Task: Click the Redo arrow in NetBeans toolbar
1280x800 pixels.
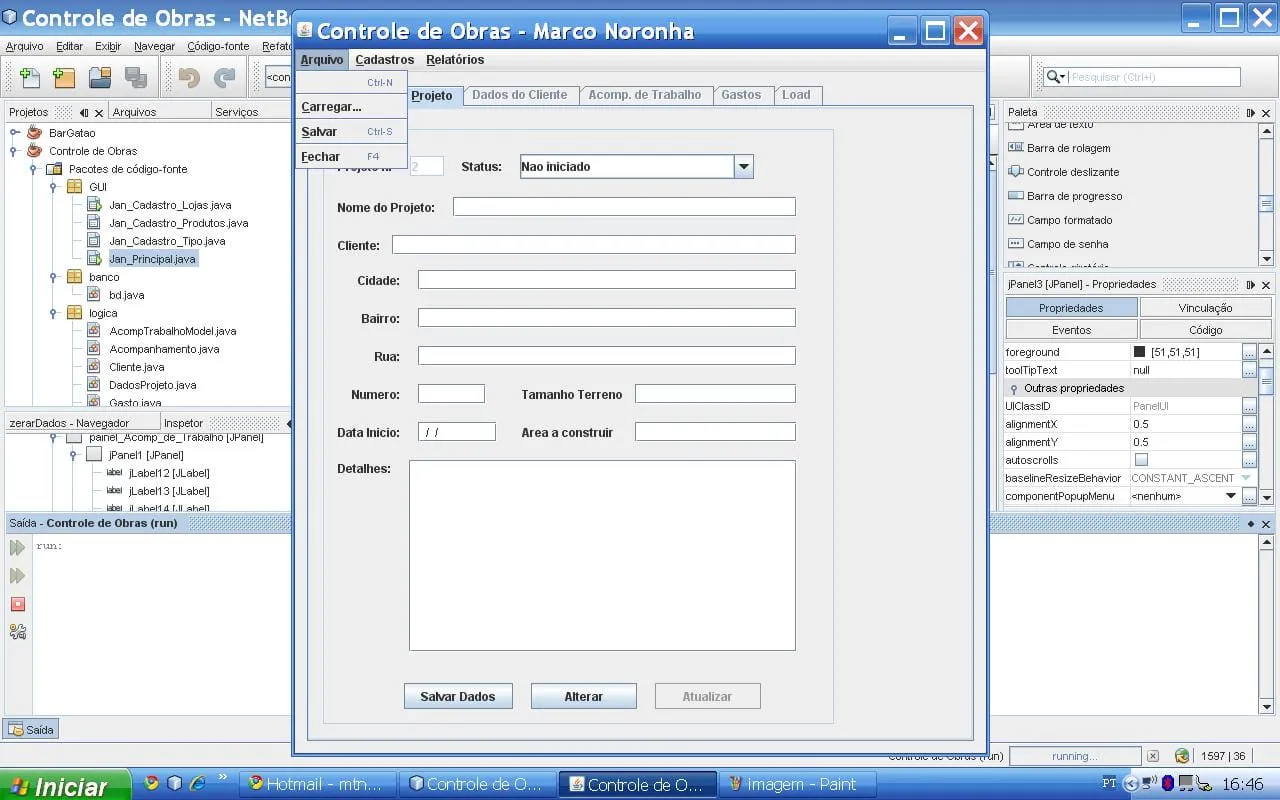Action: click(225, 77)
